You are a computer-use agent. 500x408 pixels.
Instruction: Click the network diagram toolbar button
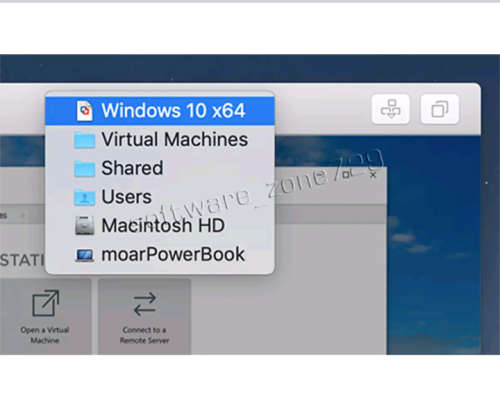point(391,109)
